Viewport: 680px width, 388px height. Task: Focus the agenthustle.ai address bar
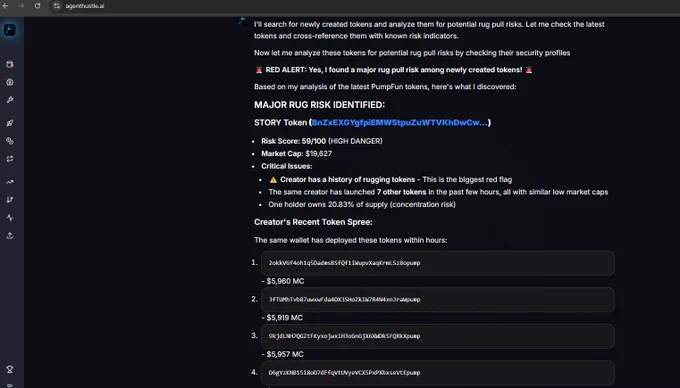(x=85, y=6)
